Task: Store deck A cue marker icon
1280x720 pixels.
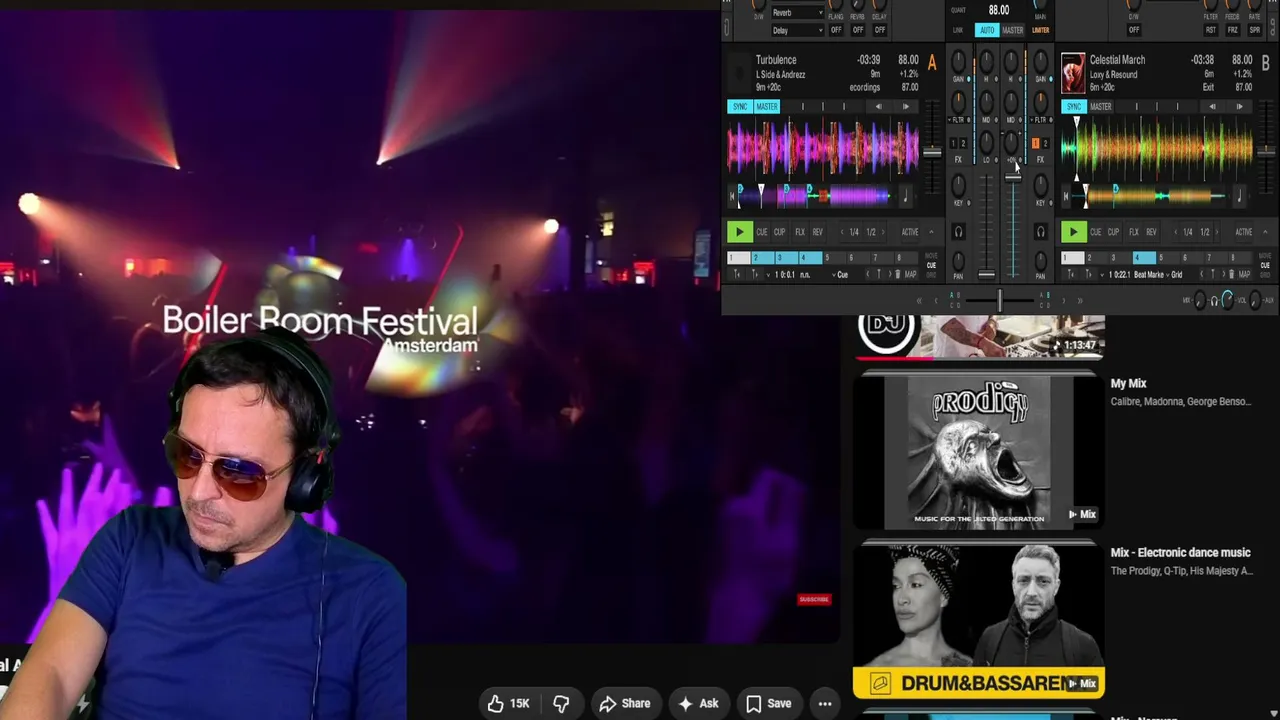Action: pos(879,274)
